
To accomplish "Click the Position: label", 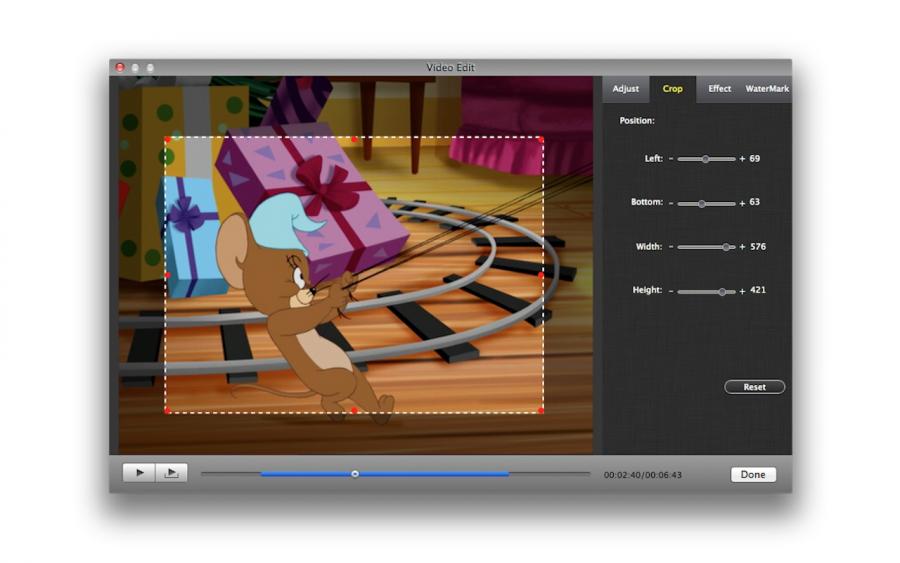I will [x=637, y=121].
